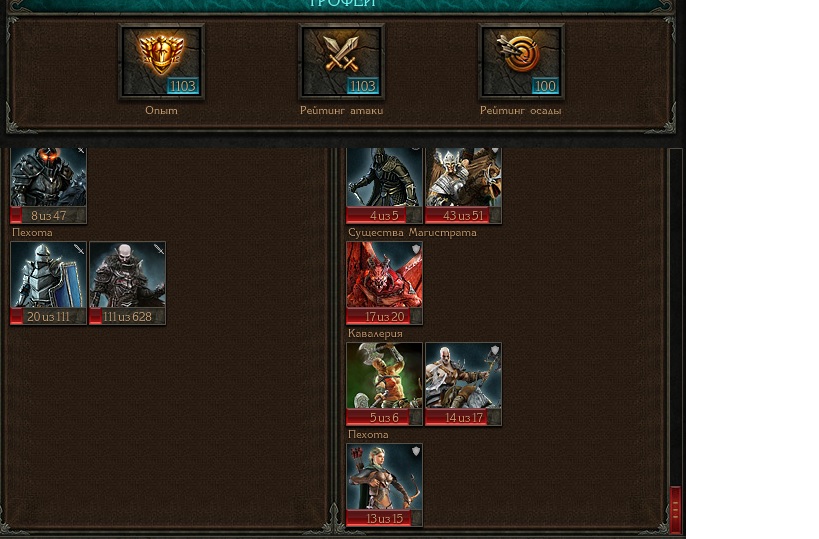The height and width of the screenshot is (539, 819).
Task: Click left panel Пехота category label
Action: click(32, 232)
